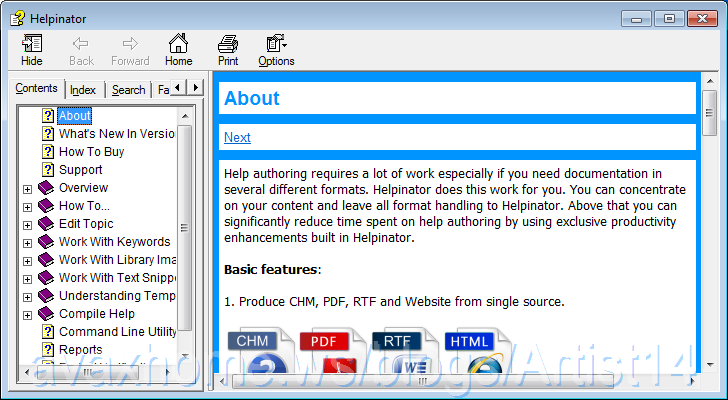The height and width of the screenshot is (400, 728).
Task: Open the partially hidden Favorites tab
Action: pyautogui.click(x=163, y=90)
